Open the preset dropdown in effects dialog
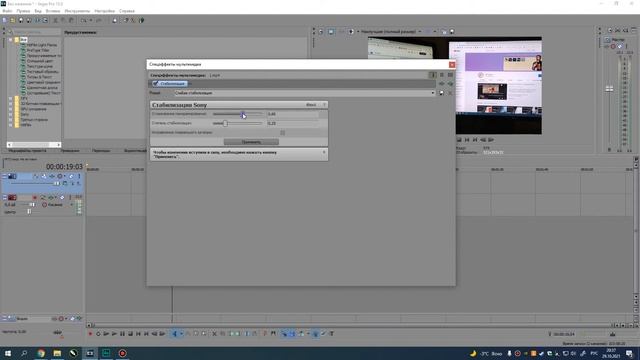The width and height of the screenshot is (640, 360). (x=433, y=93)
